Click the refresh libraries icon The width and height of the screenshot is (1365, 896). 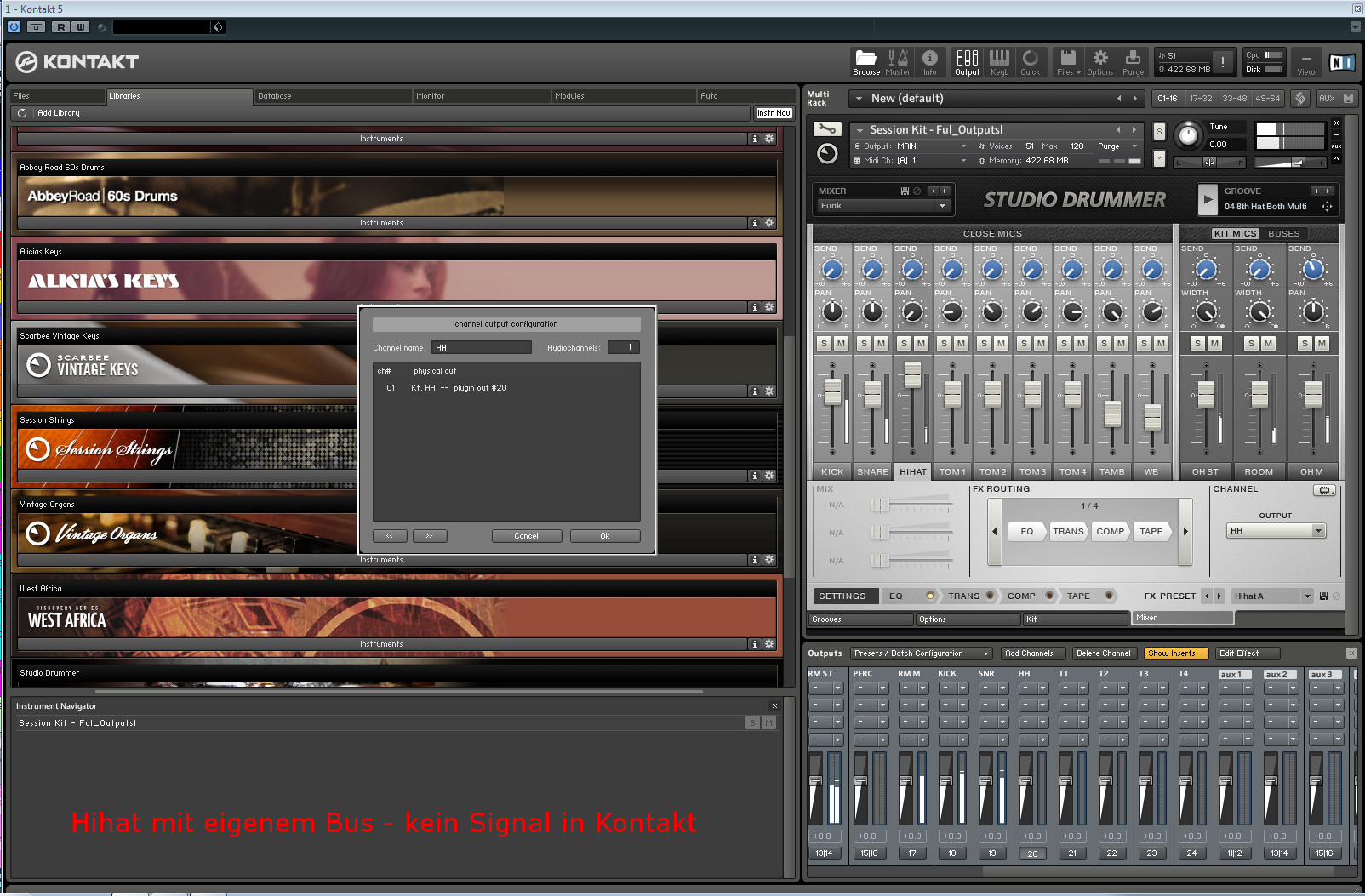pos(22,112)
